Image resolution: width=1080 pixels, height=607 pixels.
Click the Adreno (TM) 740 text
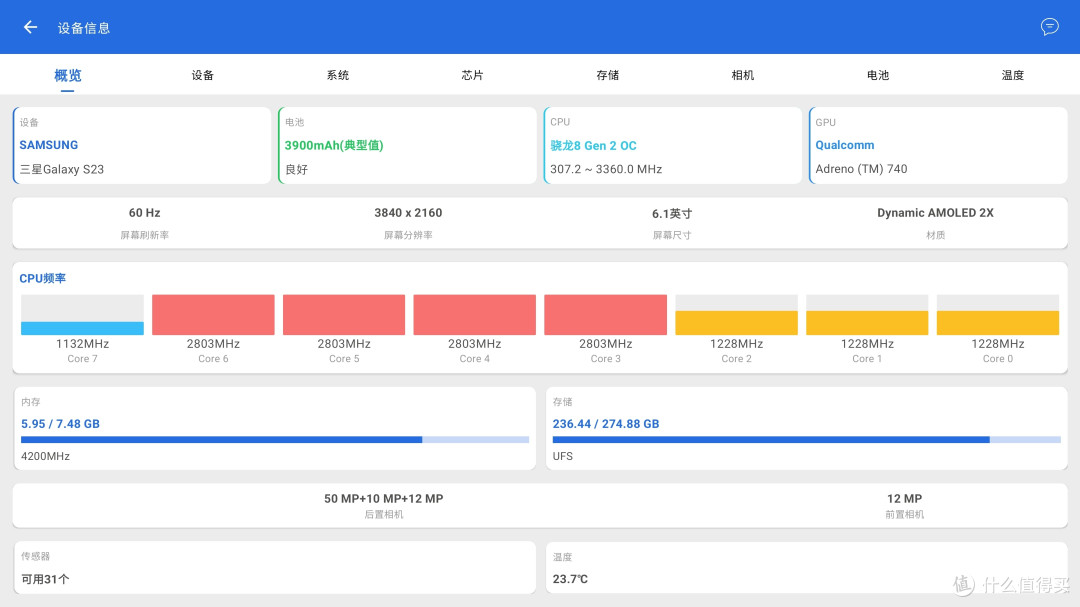[x=861, y=169]
